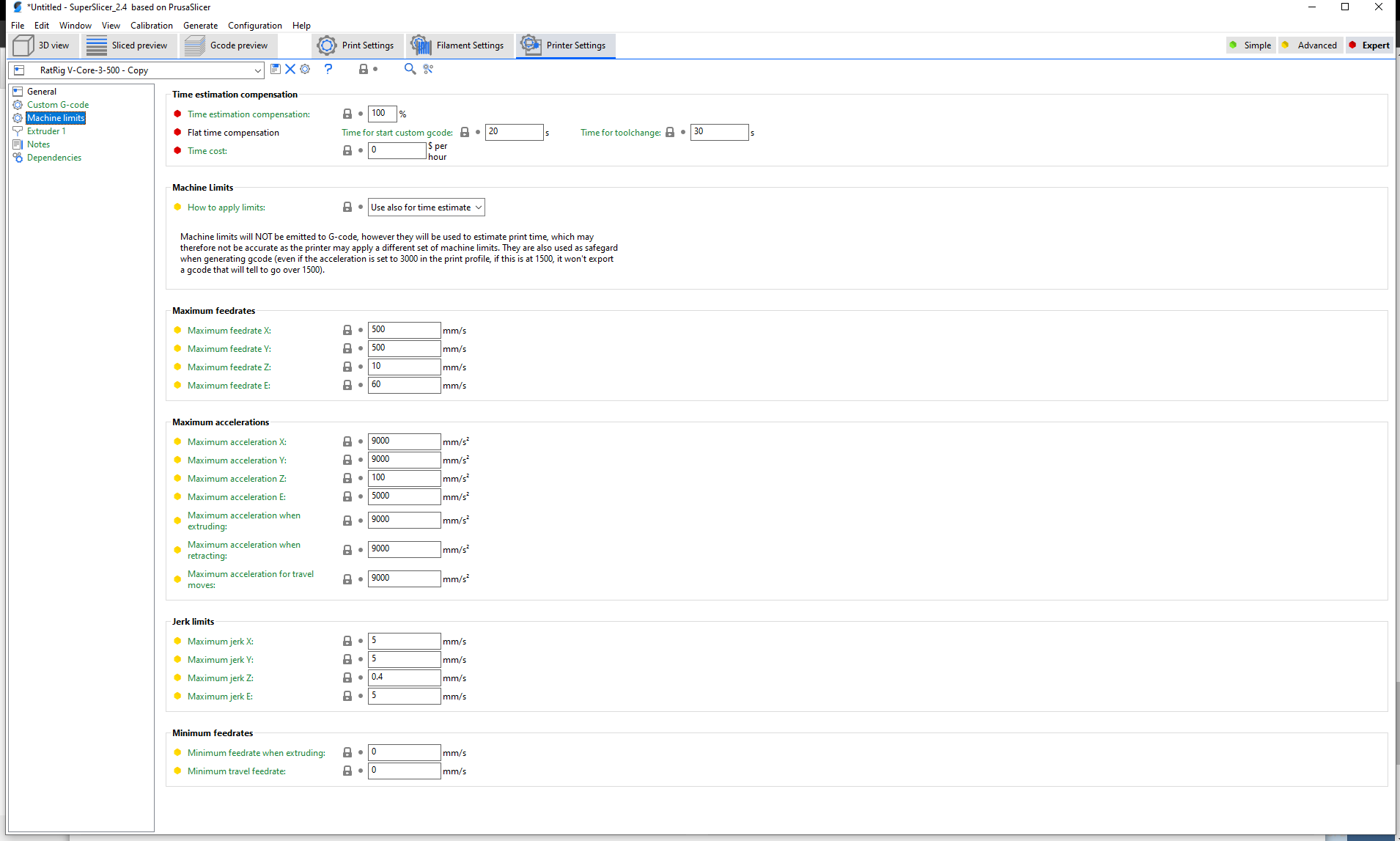Click the Maximum feedrate X input field
1400x841 pixels.
404,330
